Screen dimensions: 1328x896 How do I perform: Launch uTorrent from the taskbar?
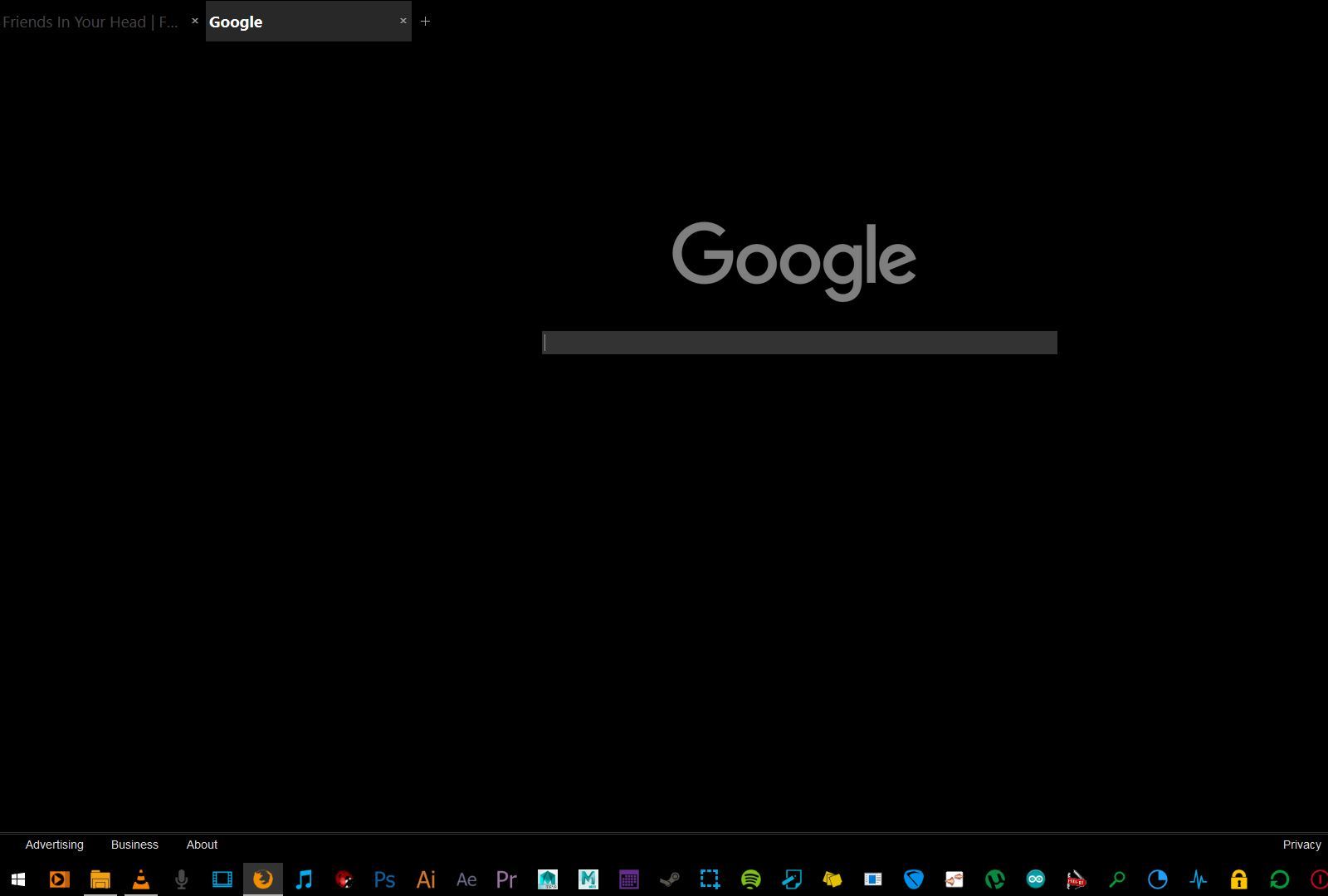[x=994, y=879]
